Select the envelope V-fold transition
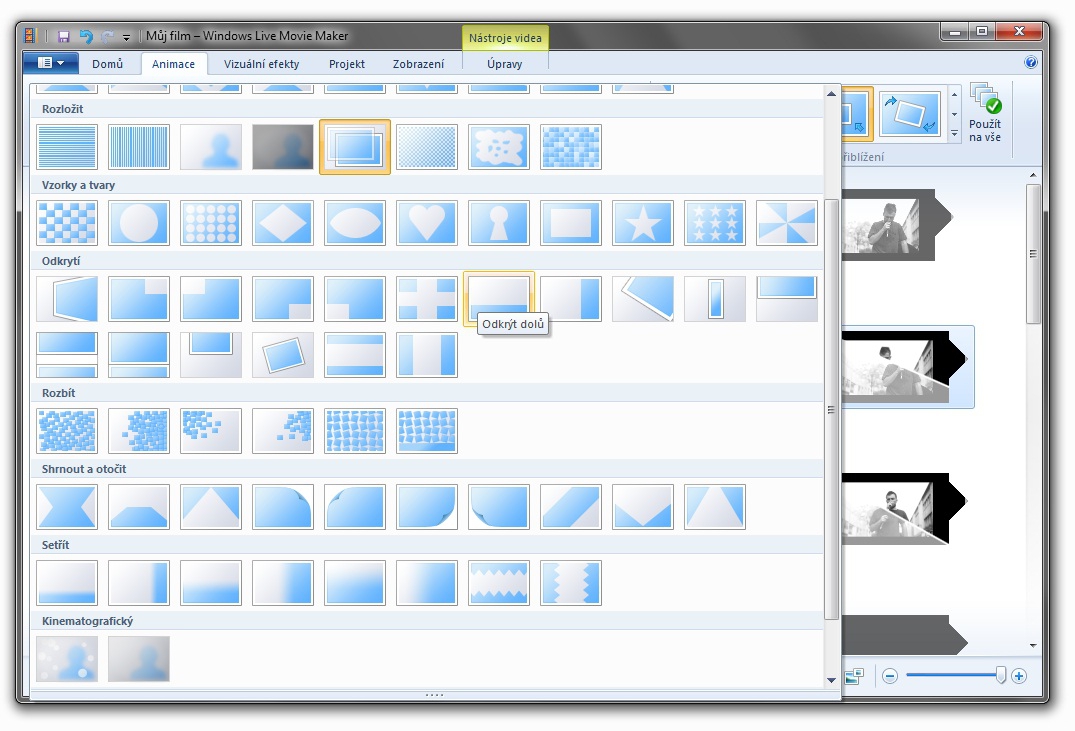The width and height of the screenshot is (1075, 731). pyautogui.click(x=642, y=507)
